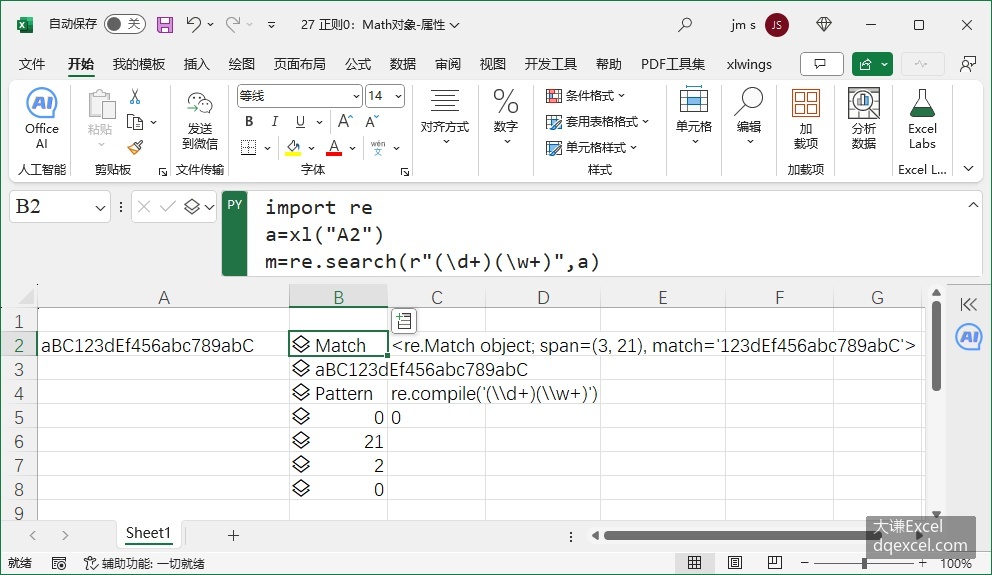Open Cell Styles menu
The height and width of the screenshot is (575, 992).
[x=592, y=148]
